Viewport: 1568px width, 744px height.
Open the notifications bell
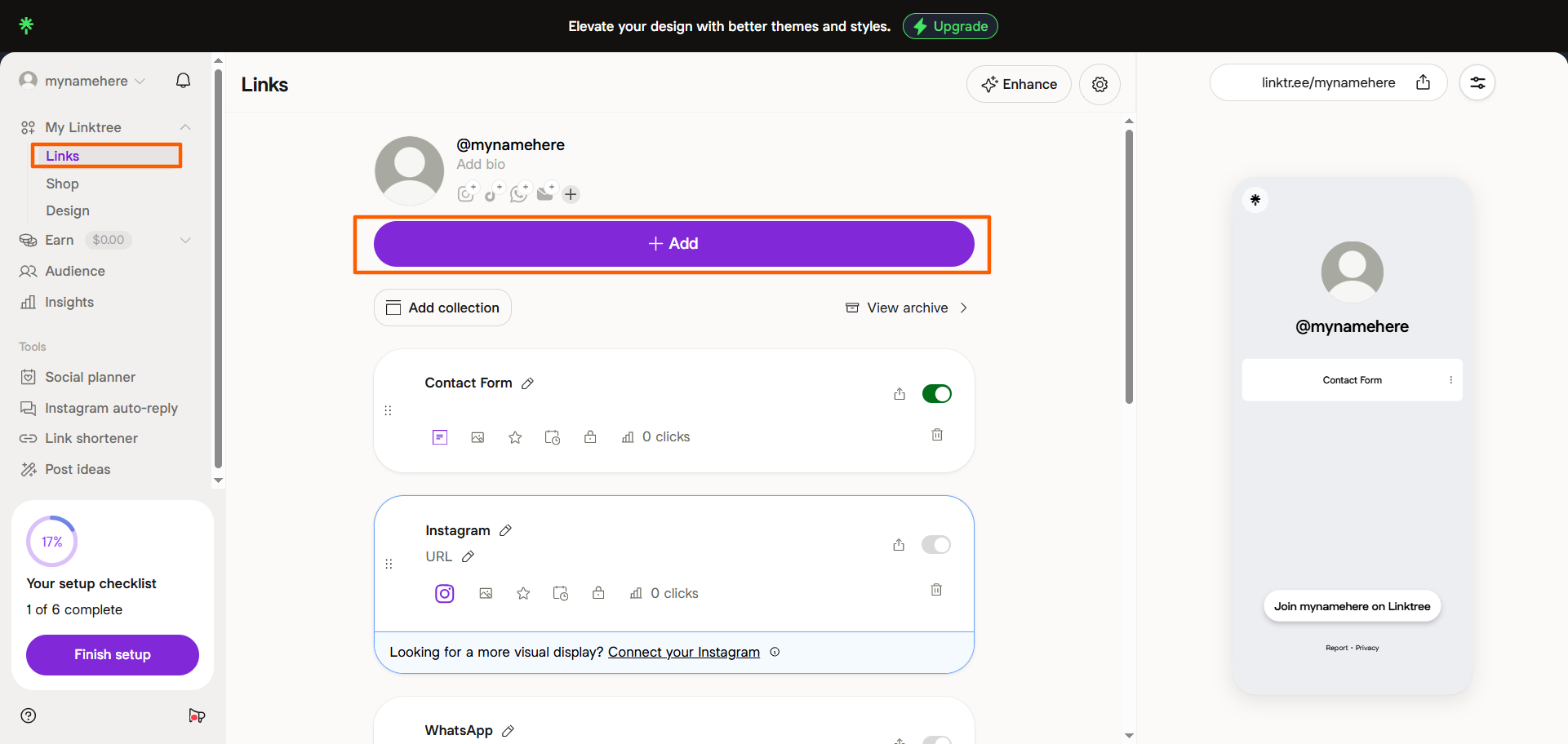[184, 80]
